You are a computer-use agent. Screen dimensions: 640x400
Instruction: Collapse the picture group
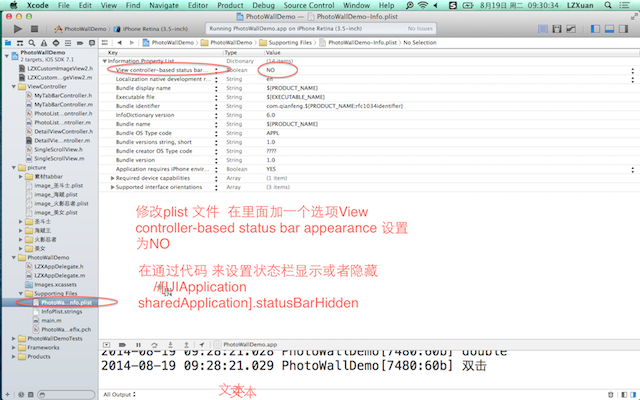click(14, 167)
